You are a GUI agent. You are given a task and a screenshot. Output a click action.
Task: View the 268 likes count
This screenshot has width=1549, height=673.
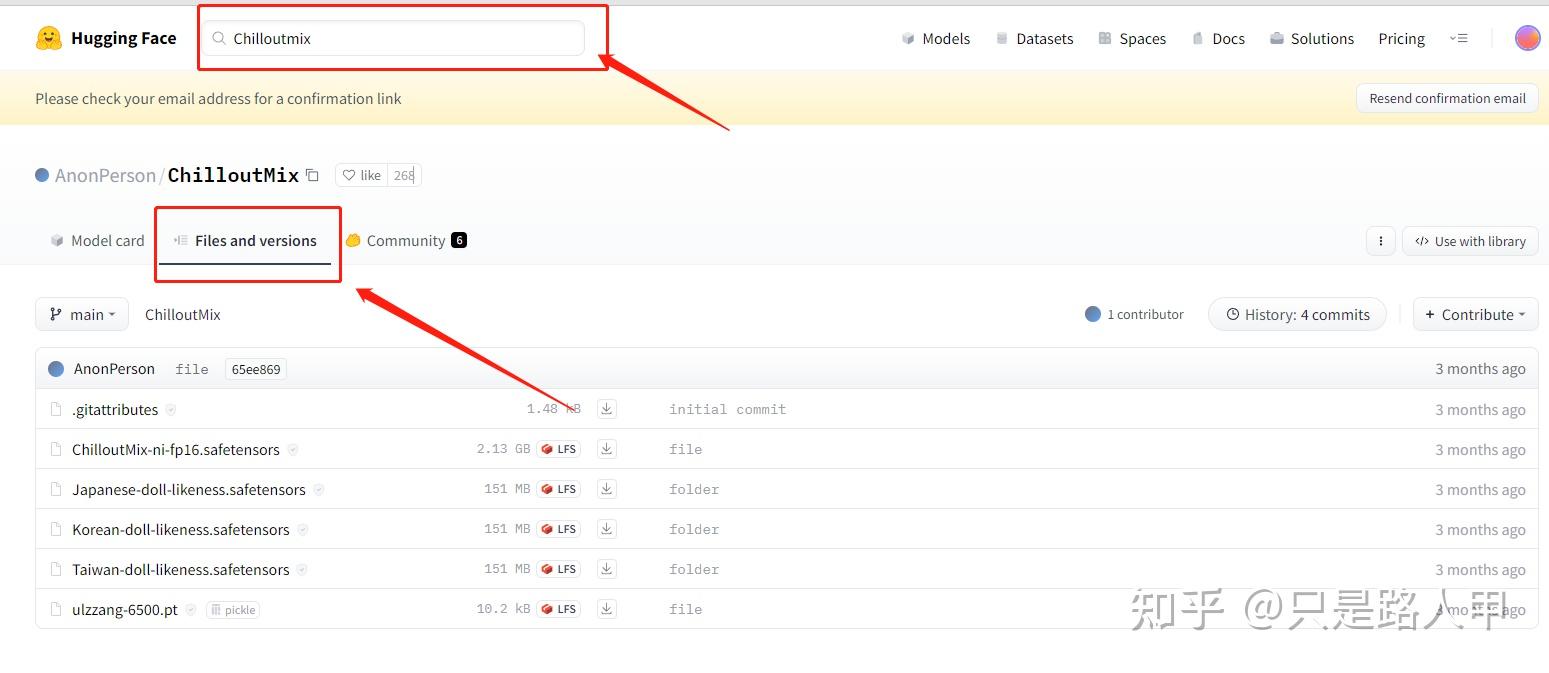tap(404, 175)
